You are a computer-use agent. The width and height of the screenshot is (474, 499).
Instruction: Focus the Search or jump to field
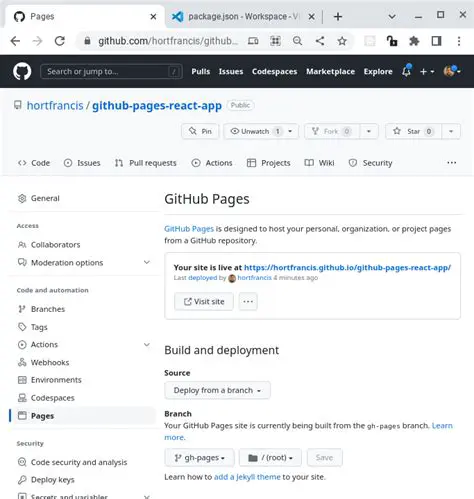pos(111,71)
